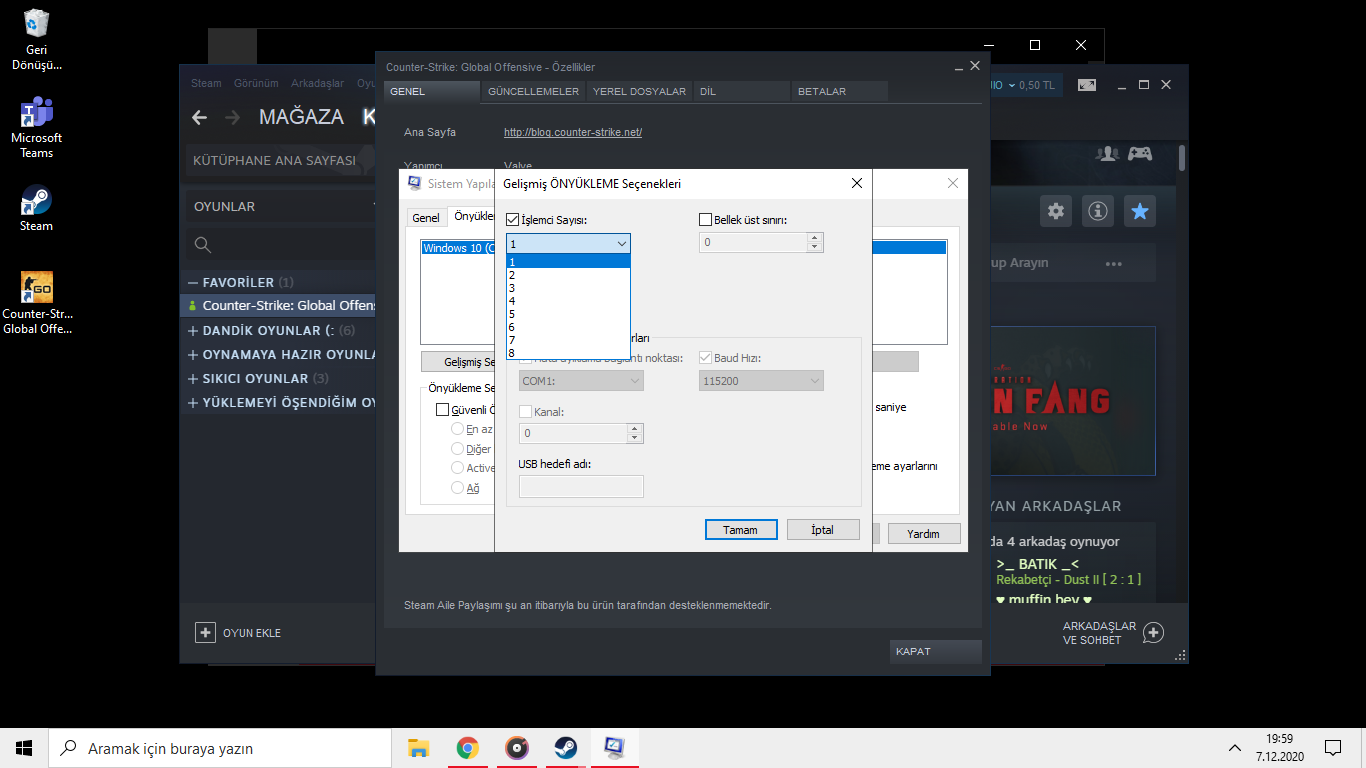Open File Explorer from the taskbar
This screenshot has height=768, width=1366.
[x=419, y=748]
